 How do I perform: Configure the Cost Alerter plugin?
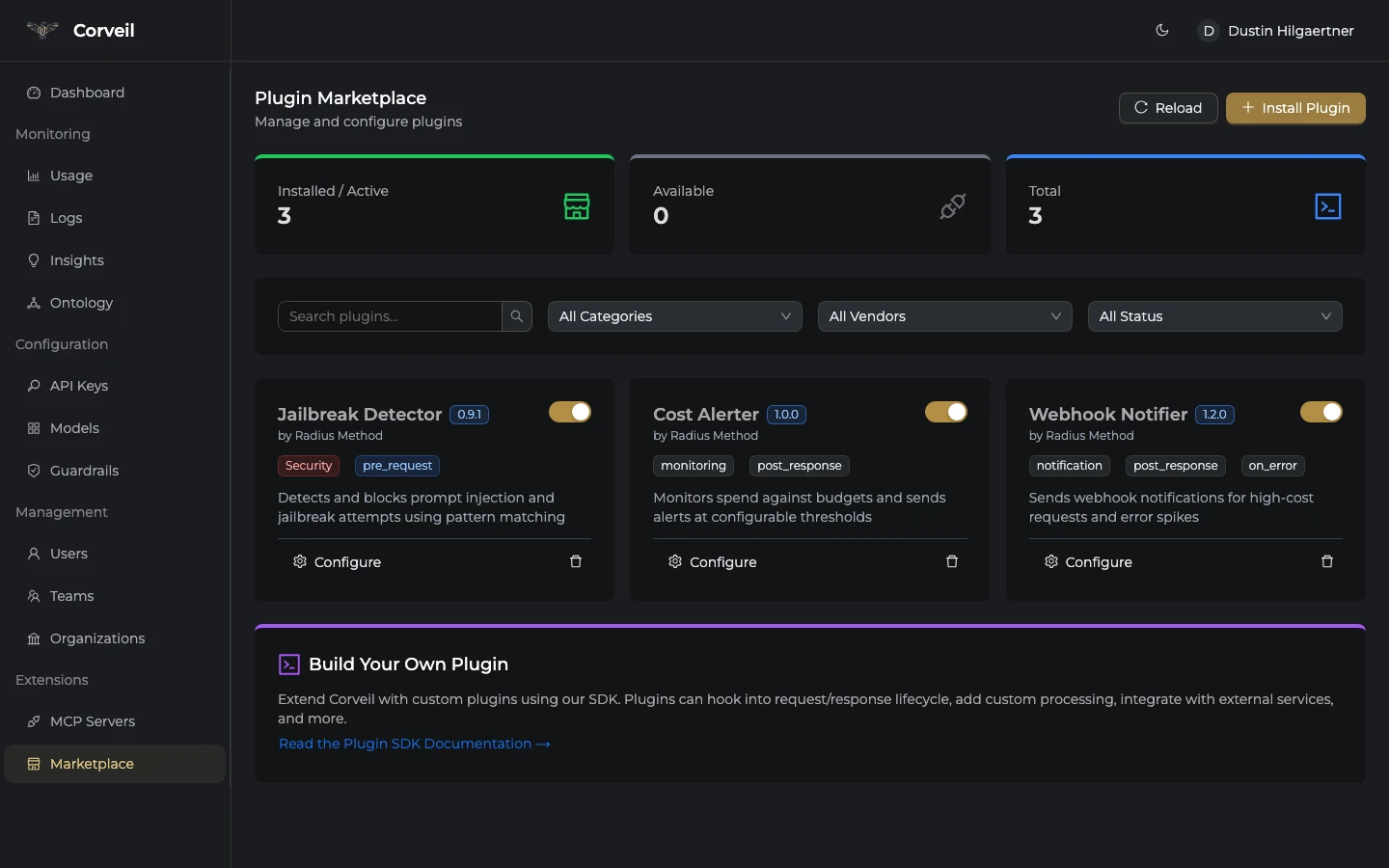click(713, 562)
